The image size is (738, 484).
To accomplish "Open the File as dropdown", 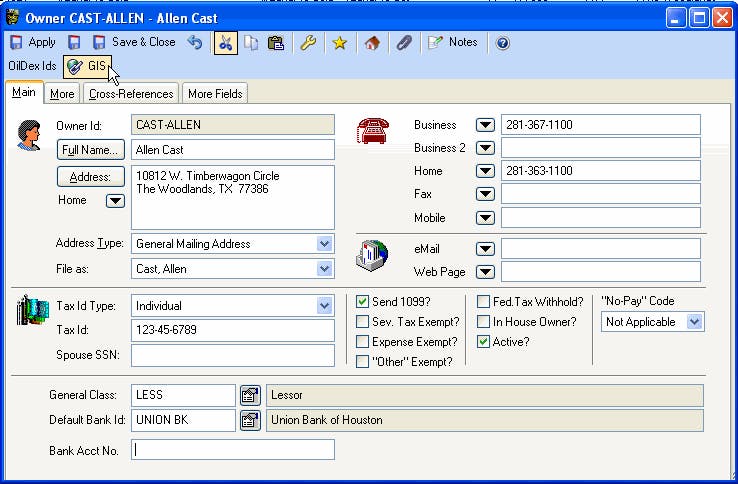I will (x=324, y=269).
